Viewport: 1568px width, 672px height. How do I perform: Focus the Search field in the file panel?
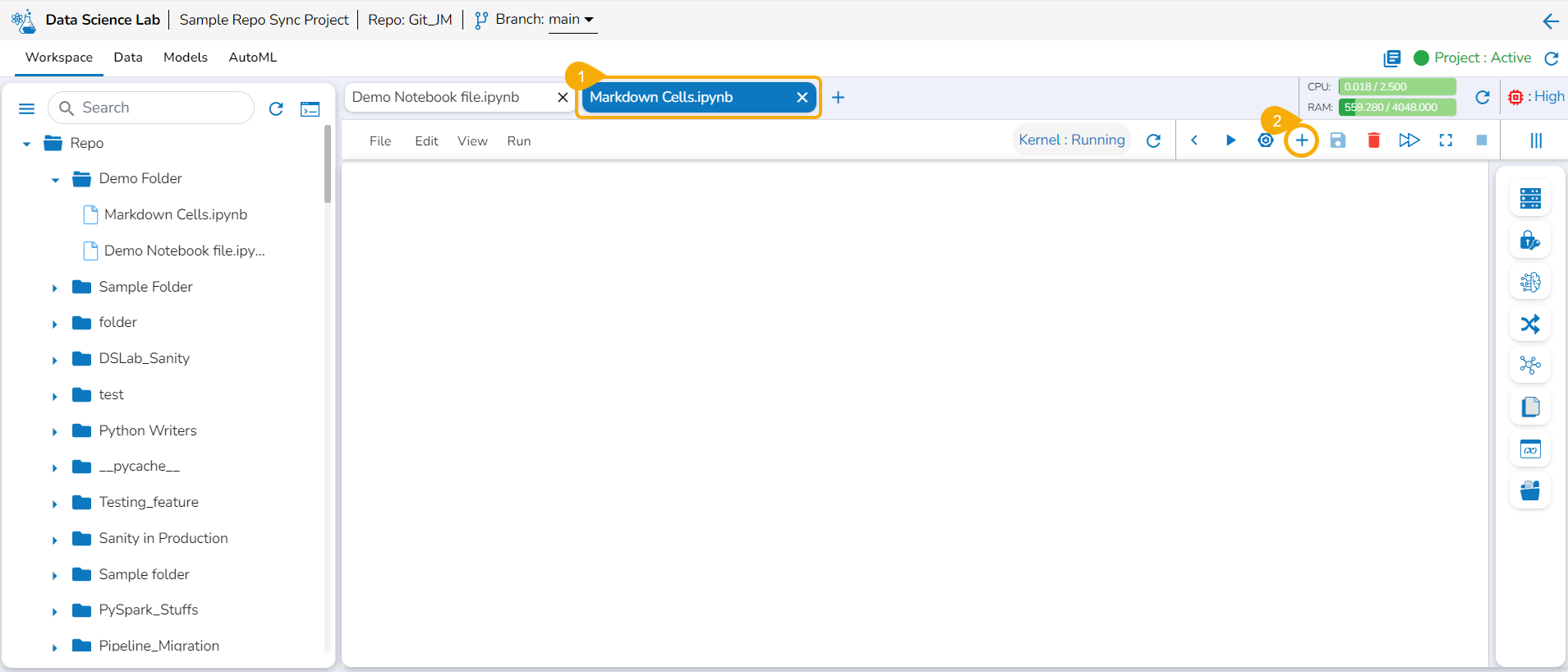[151, 108]
